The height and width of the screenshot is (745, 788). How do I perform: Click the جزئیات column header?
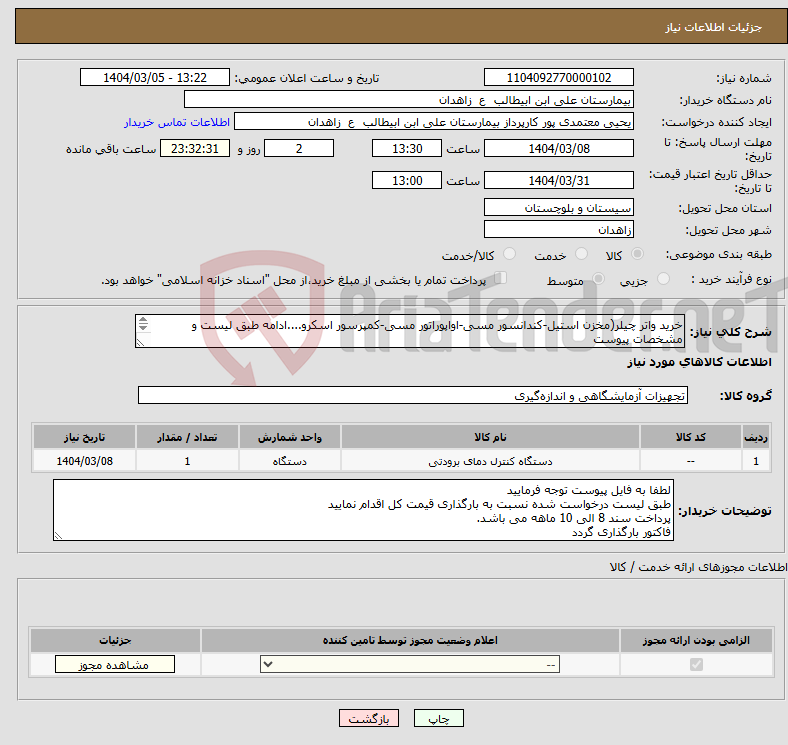pos(115,640)
